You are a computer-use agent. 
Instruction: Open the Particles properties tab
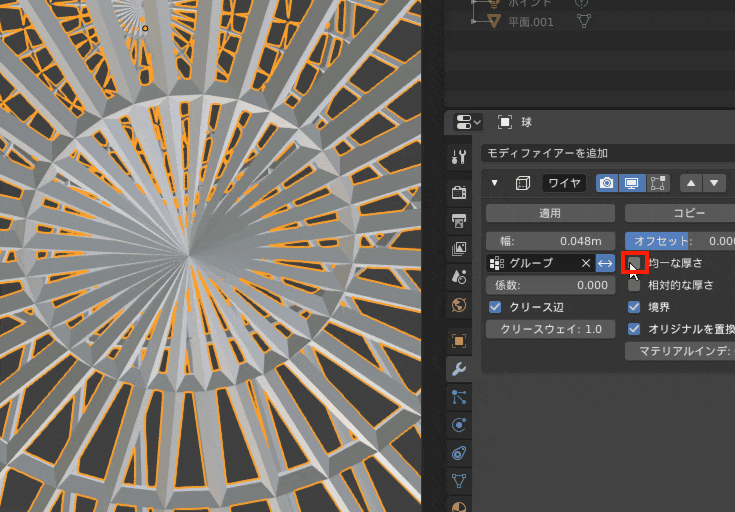(459, 397)
